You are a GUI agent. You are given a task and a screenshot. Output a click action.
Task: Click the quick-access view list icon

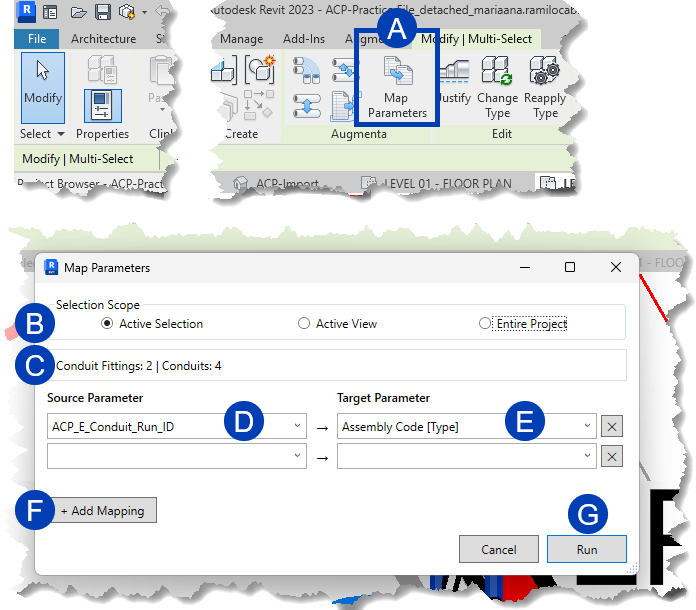tap(50, 12)
